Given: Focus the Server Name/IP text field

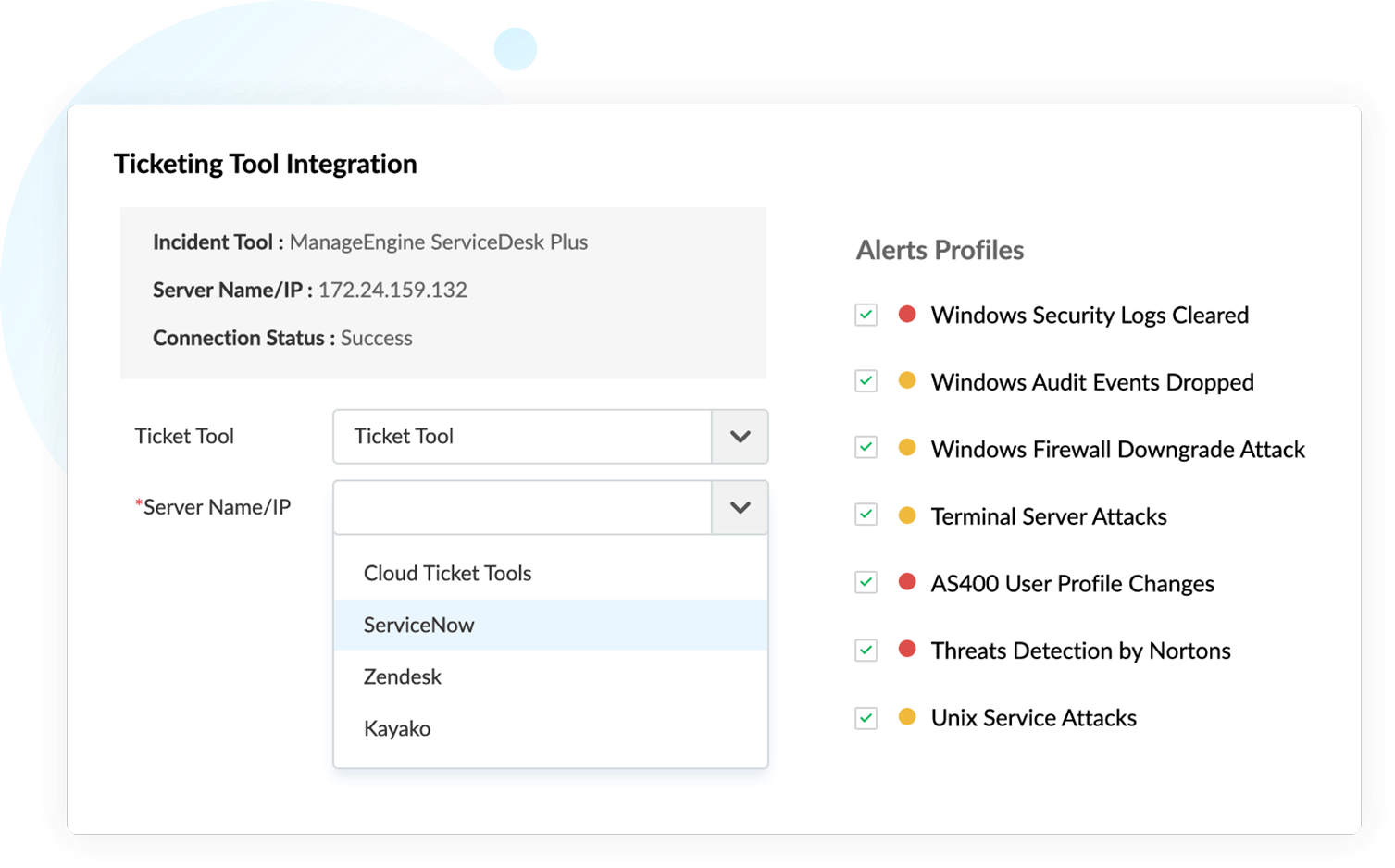Looking at the screenshot, I should pos(522,507).
